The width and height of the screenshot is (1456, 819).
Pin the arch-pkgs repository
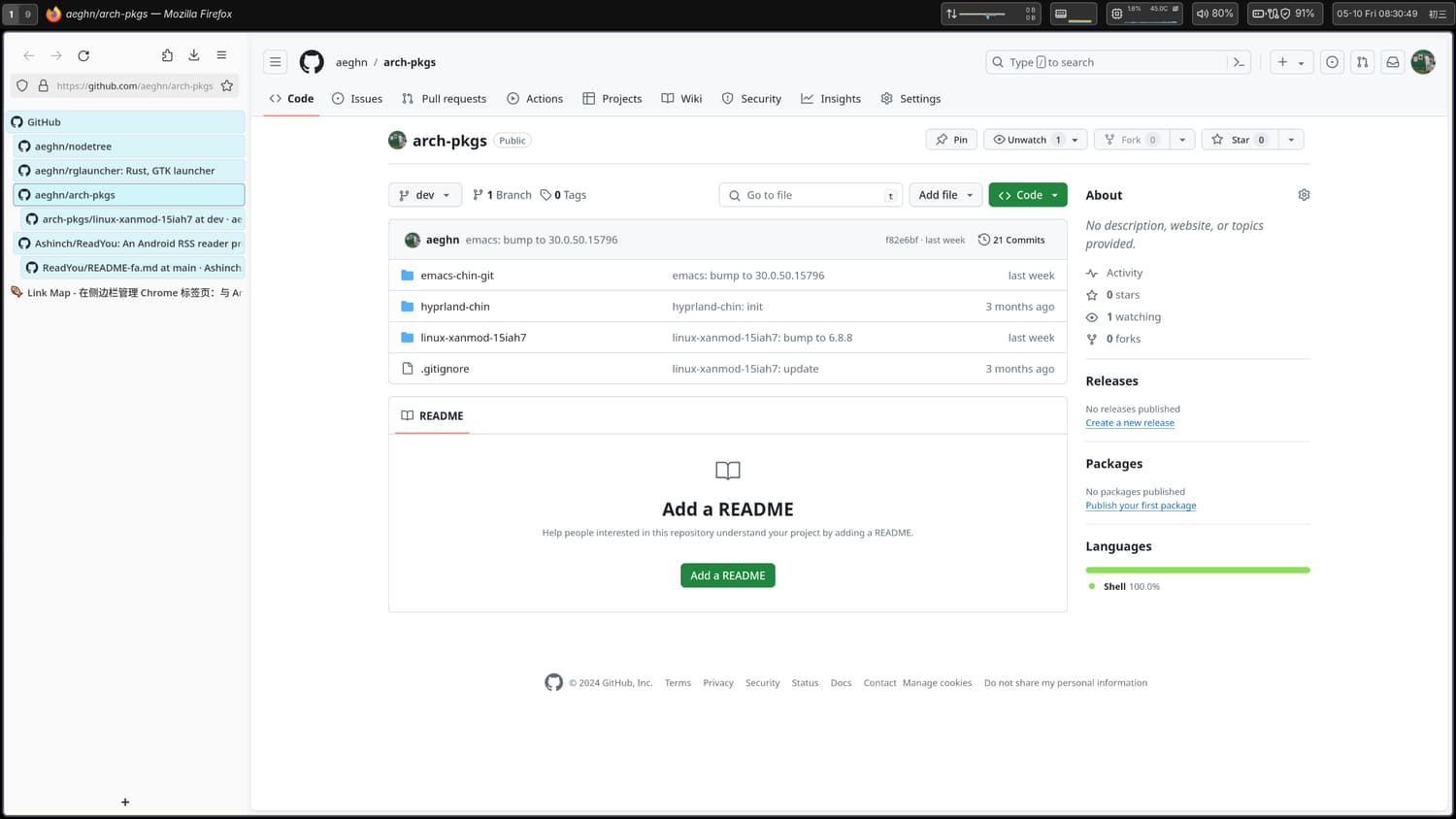coord(951,140)
